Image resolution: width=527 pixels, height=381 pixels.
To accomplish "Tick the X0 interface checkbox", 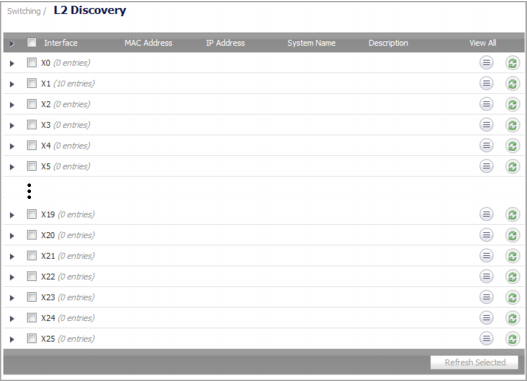I will 32,62.
